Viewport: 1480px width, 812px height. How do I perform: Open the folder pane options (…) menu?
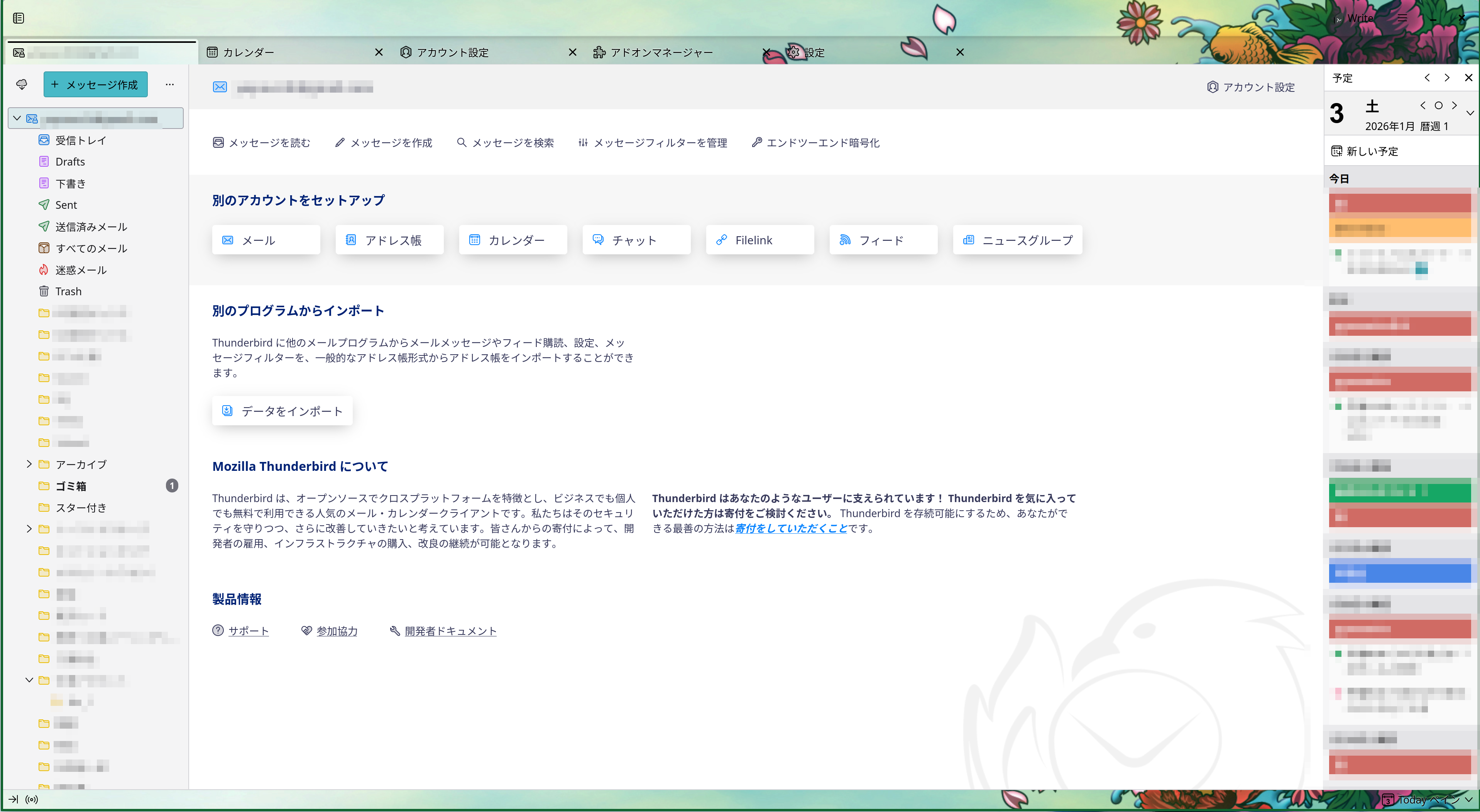169,85
